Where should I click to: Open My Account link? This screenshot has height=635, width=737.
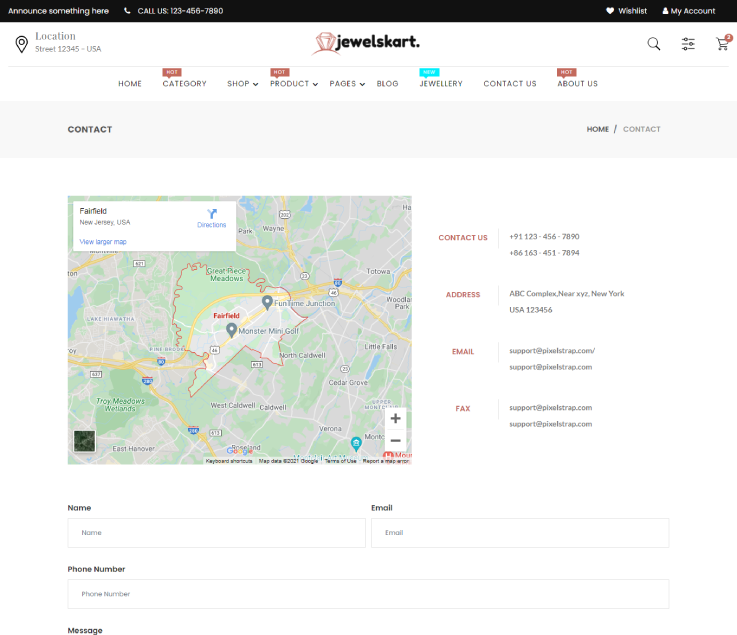tap(689, 11)
